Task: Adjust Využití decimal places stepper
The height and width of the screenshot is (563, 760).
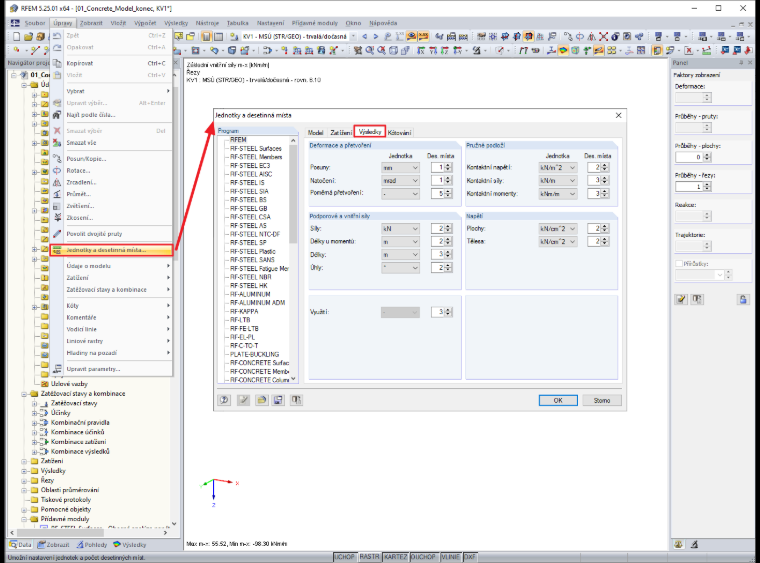Action: click(x=448, y=312)
